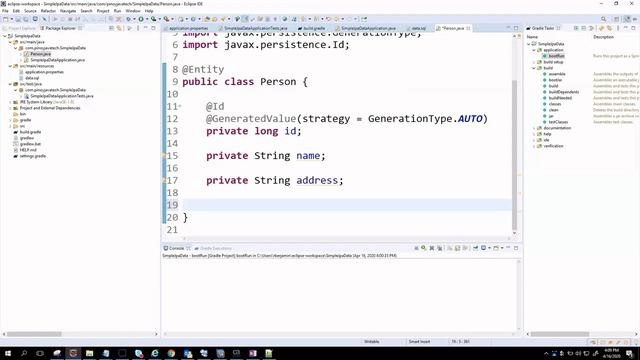
Task: Click Expand All in Gradle Tasks view
Action: (x=576, y=28)
